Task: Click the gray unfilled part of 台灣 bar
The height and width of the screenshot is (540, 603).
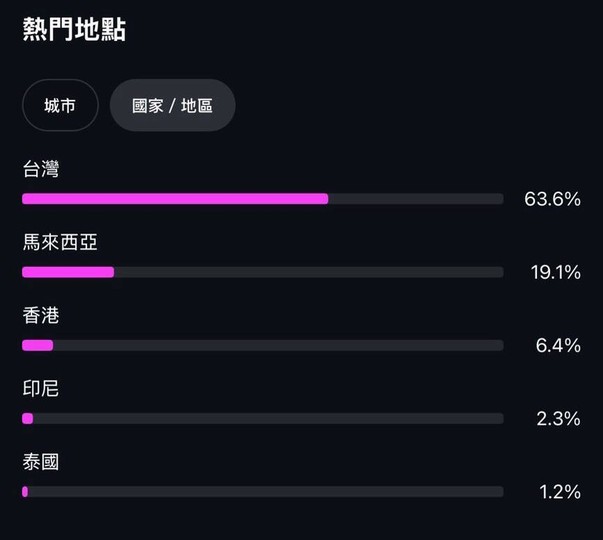Action: pyautogui.click(x=415, y=199)
